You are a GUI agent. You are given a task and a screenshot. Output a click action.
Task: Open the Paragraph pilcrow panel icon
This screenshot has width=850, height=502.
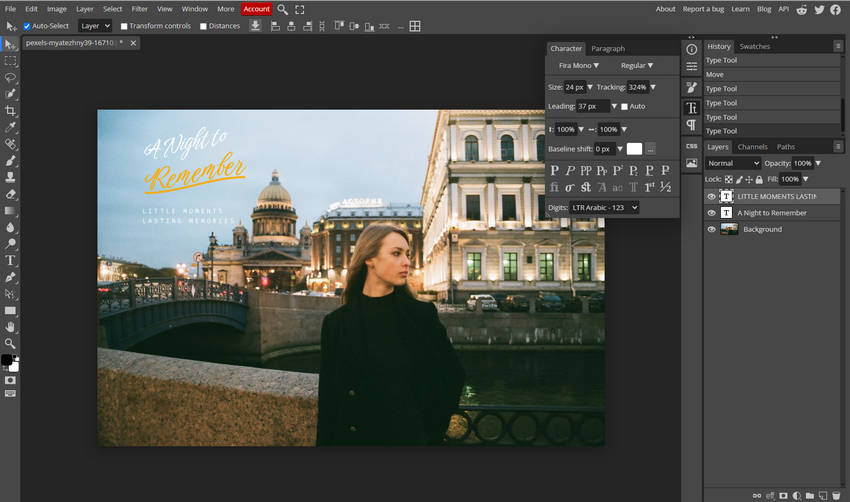[x=692, y=125]
